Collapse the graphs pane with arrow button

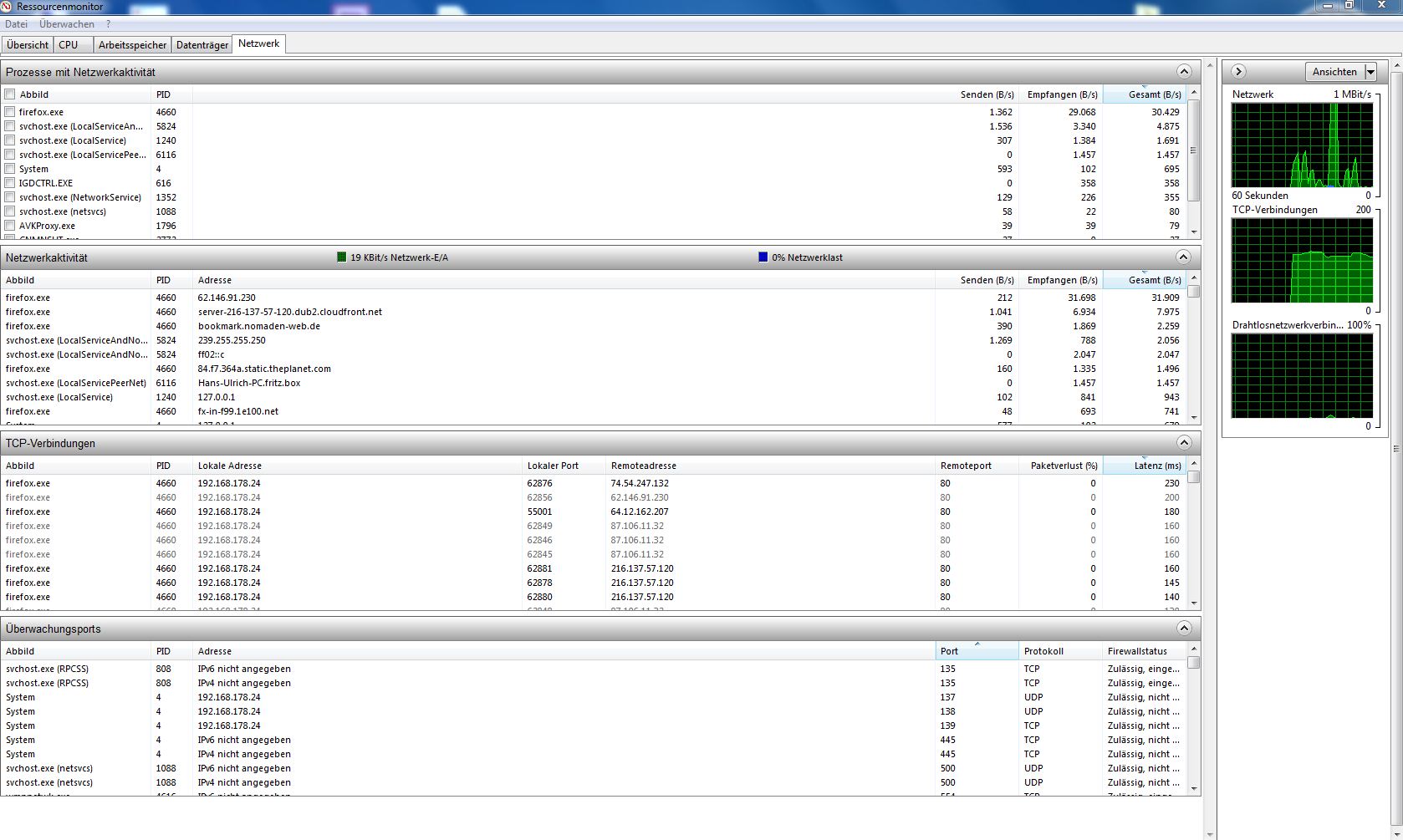[1239, 72]
